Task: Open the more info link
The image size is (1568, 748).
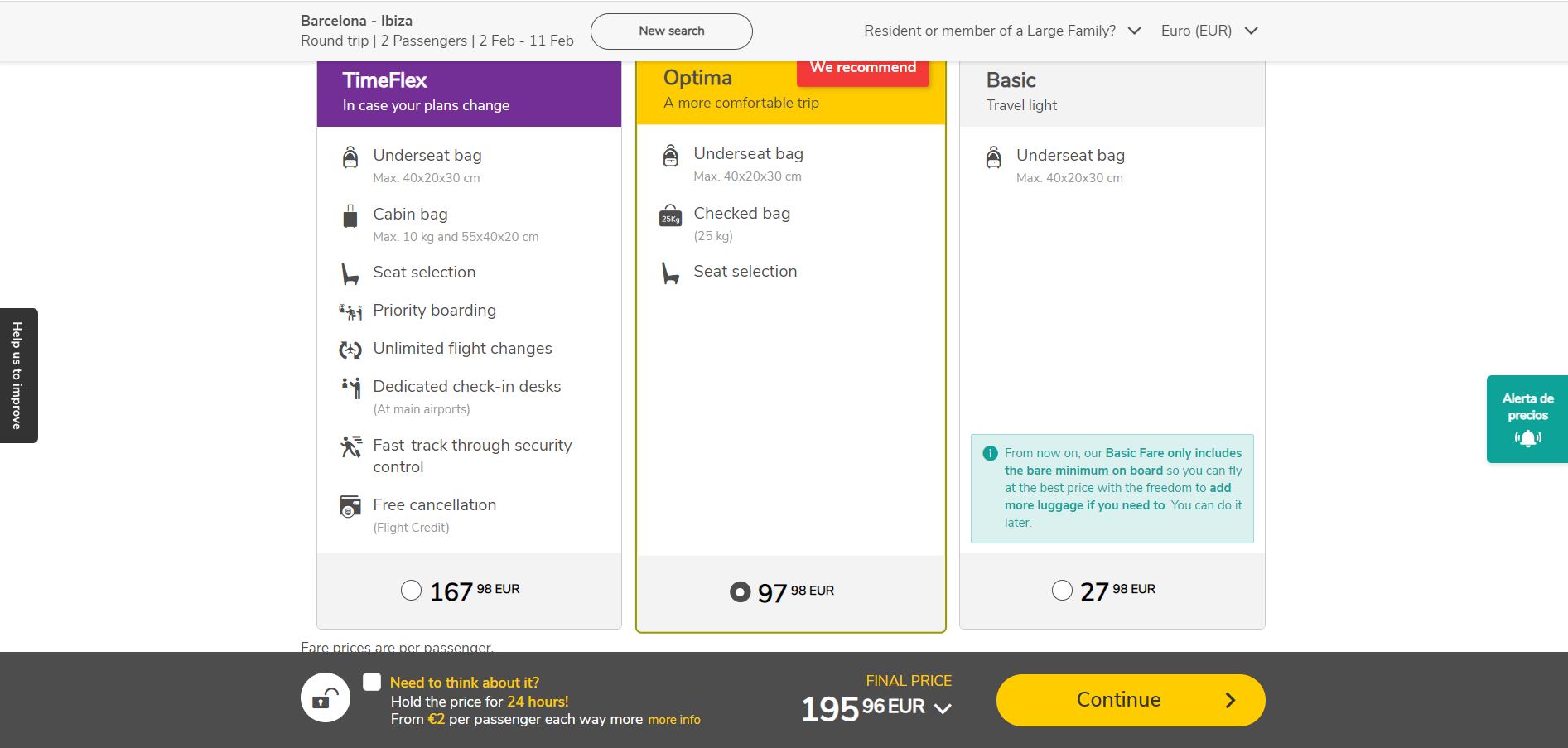Action: [674, 720]
